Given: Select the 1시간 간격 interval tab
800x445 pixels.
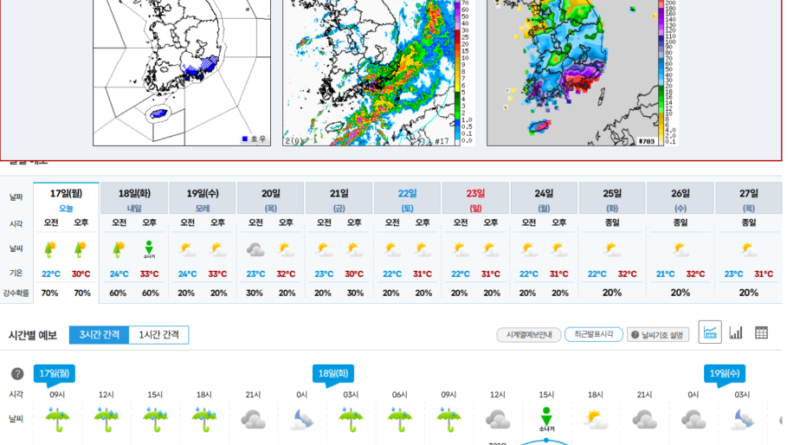Looking at the screenshot, I should click(159, 335).
